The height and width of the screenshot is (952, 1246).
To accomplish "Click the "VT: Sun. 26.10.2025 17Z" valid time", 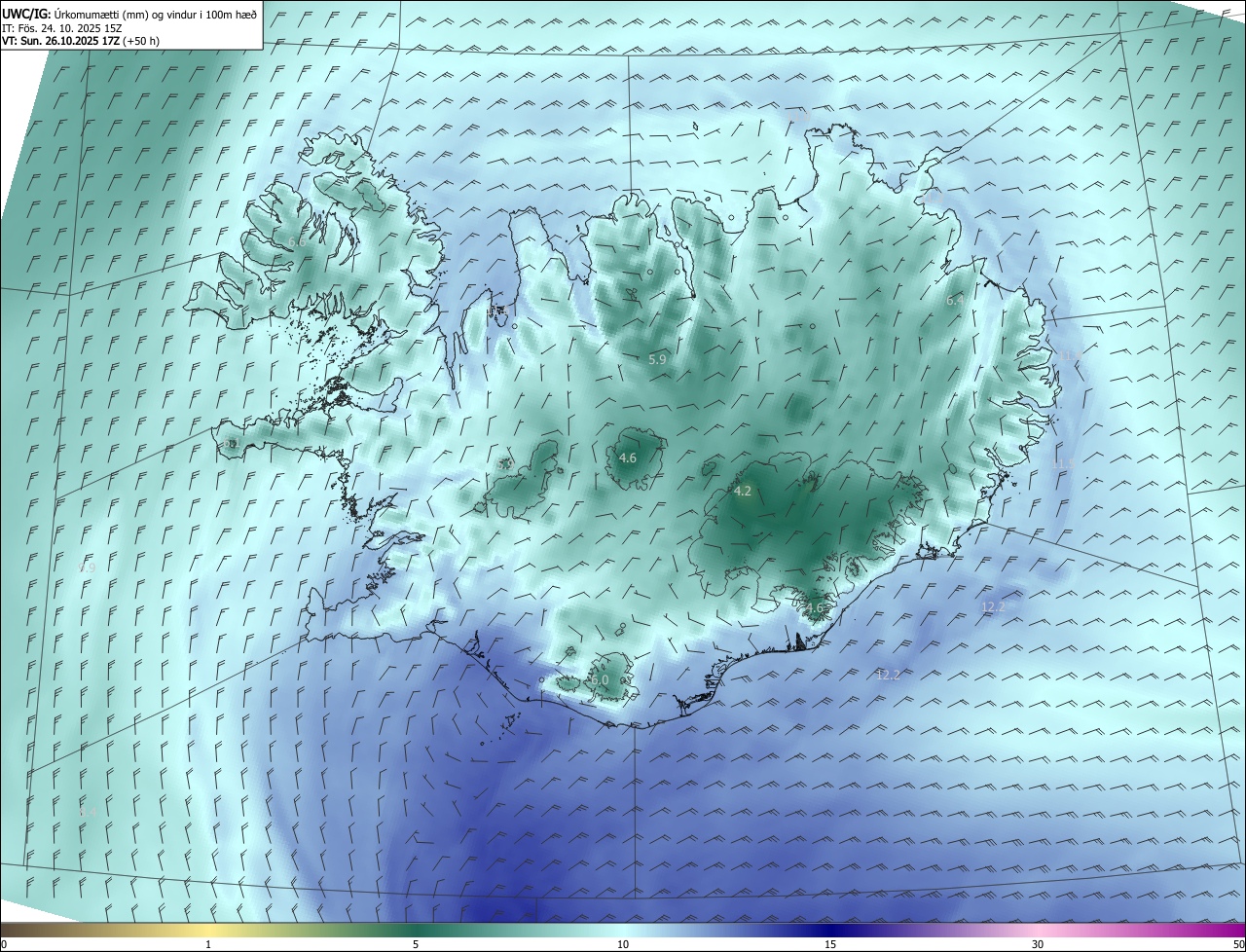I will 60,41.
